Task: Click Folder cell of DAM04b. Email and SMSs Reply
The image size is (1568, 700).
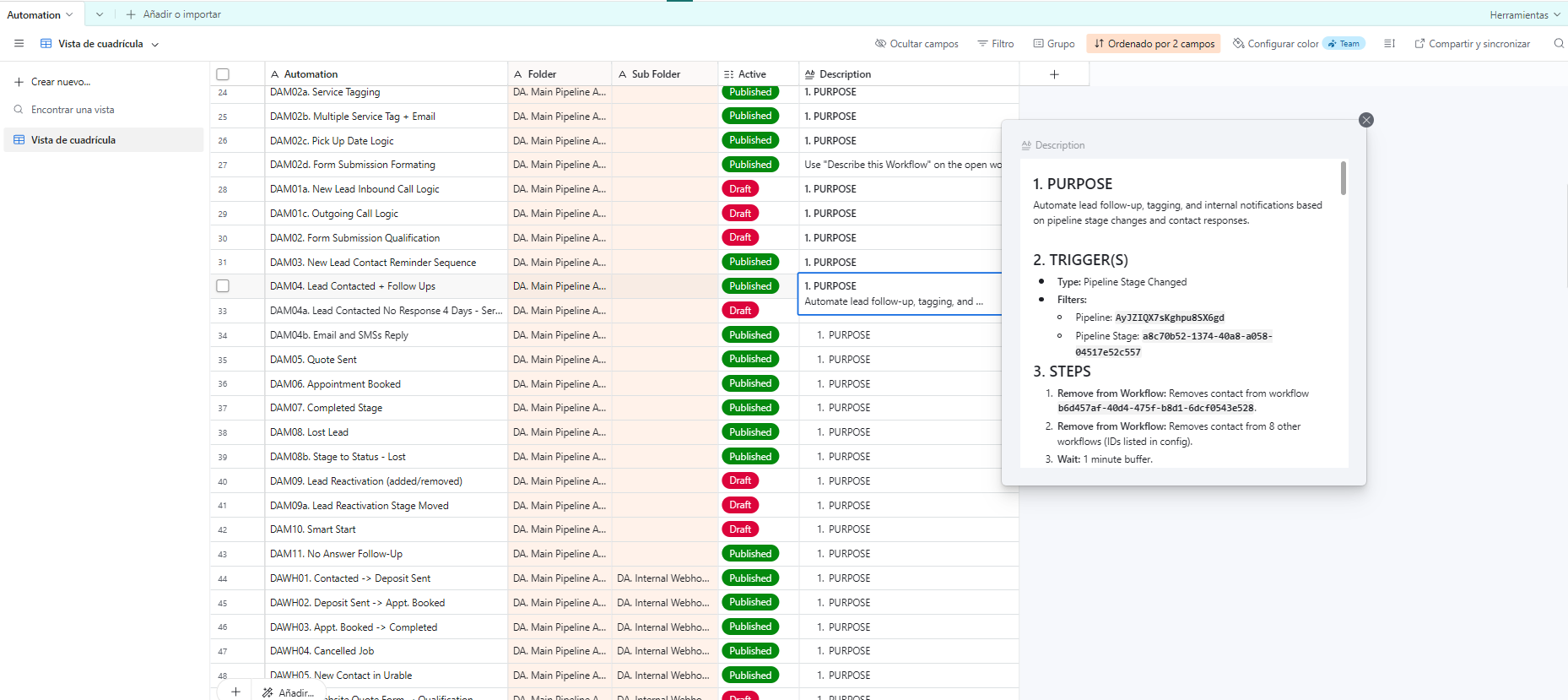Action: (560, 335)
